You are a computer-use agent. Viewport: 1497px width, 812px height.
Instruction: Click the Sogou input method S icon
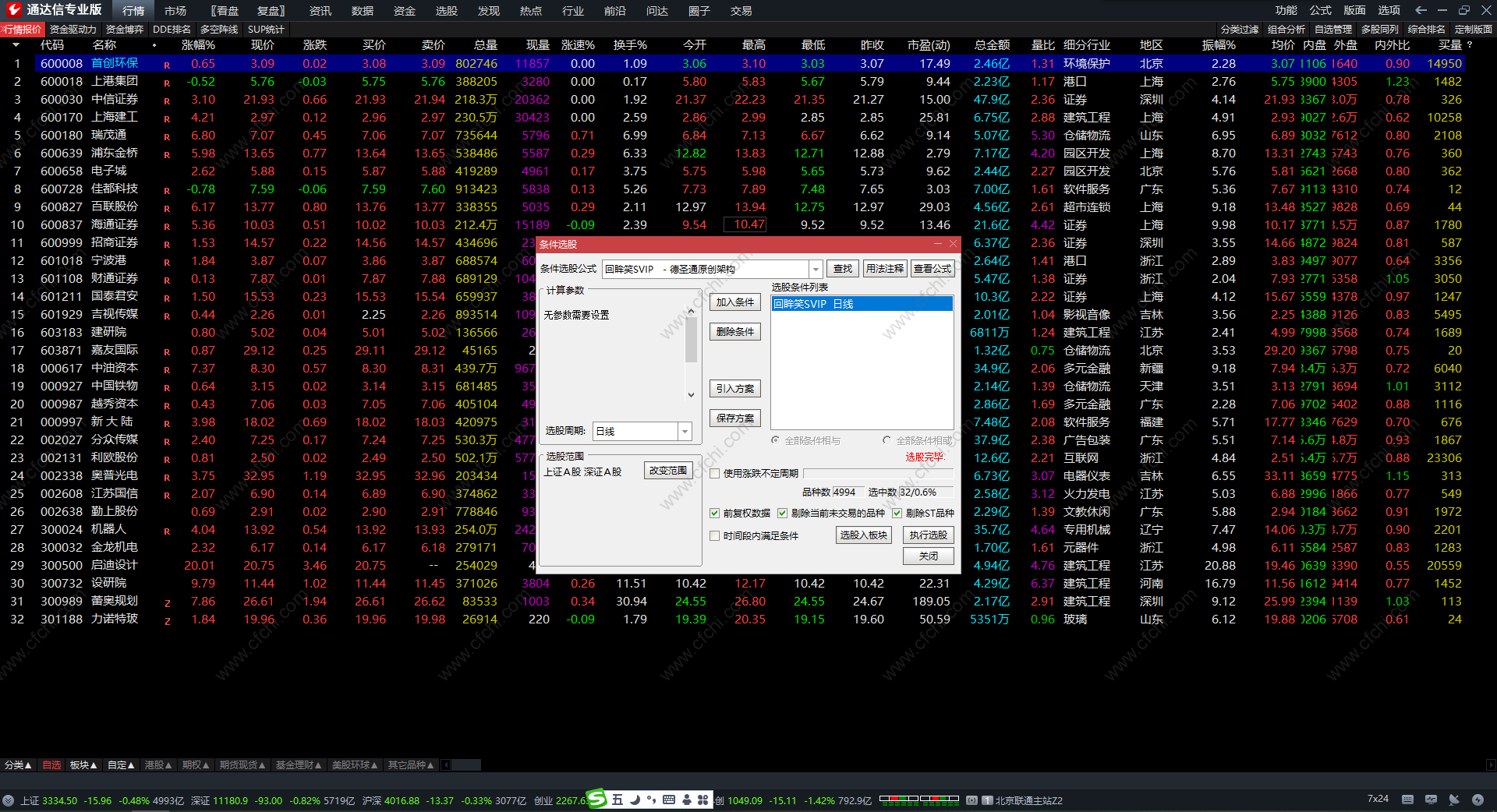pyautogui.click(x=596, y=799)
